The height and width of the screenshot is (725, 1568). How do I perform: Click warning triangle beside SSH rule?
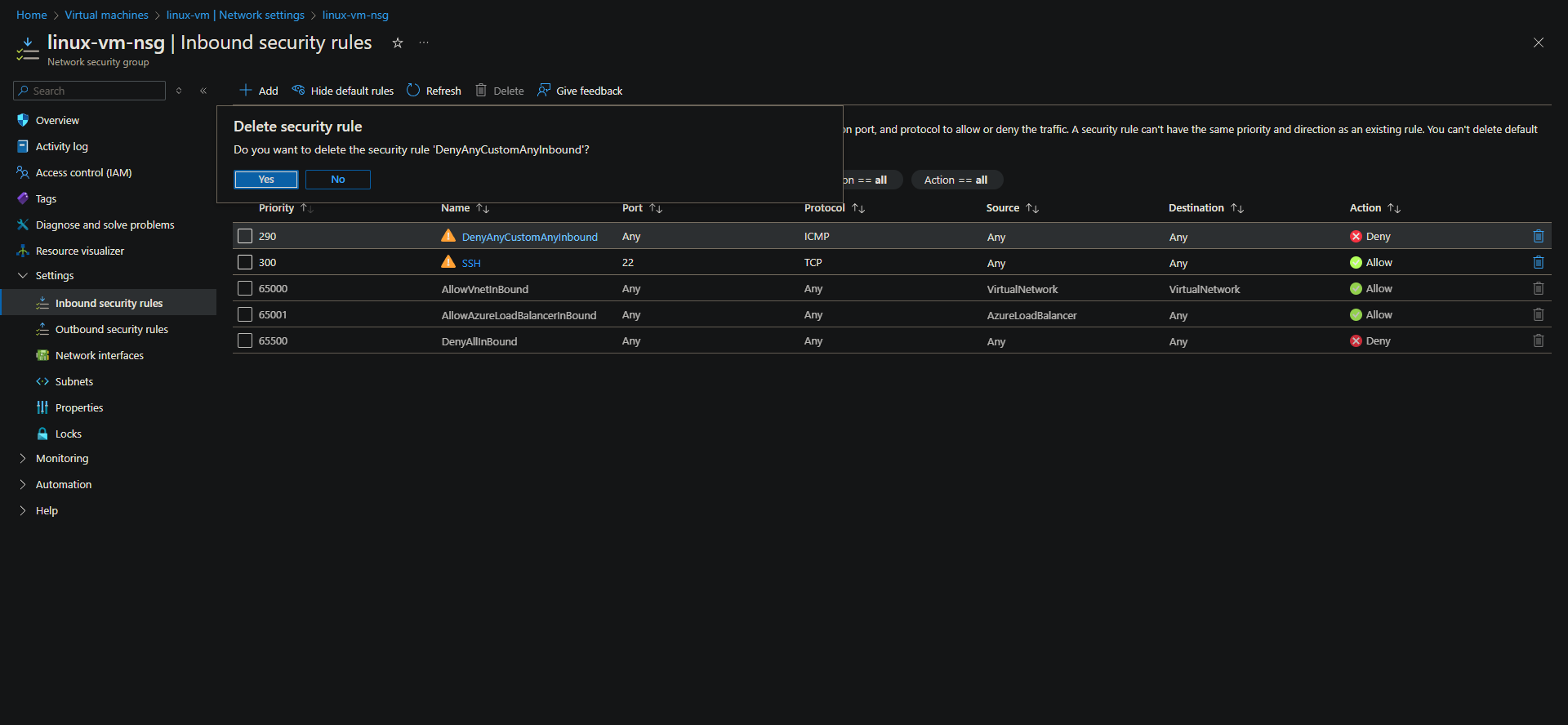pos(448,262)
